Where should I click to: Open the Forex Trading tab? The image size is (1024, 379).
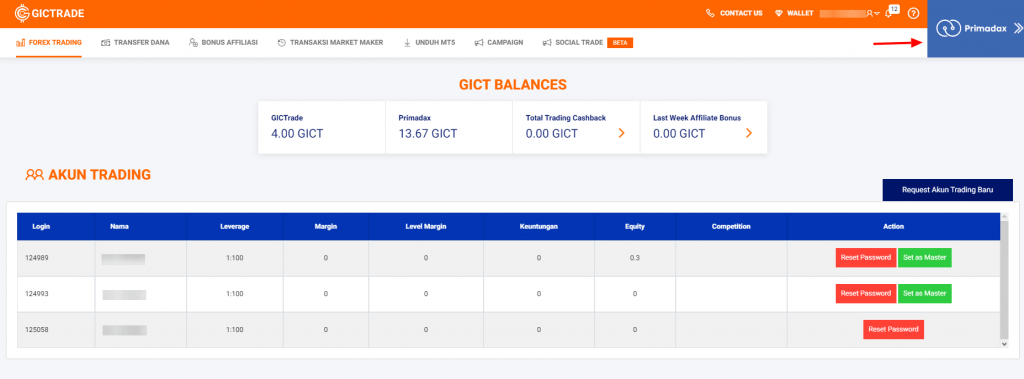(x=49, y=42)
